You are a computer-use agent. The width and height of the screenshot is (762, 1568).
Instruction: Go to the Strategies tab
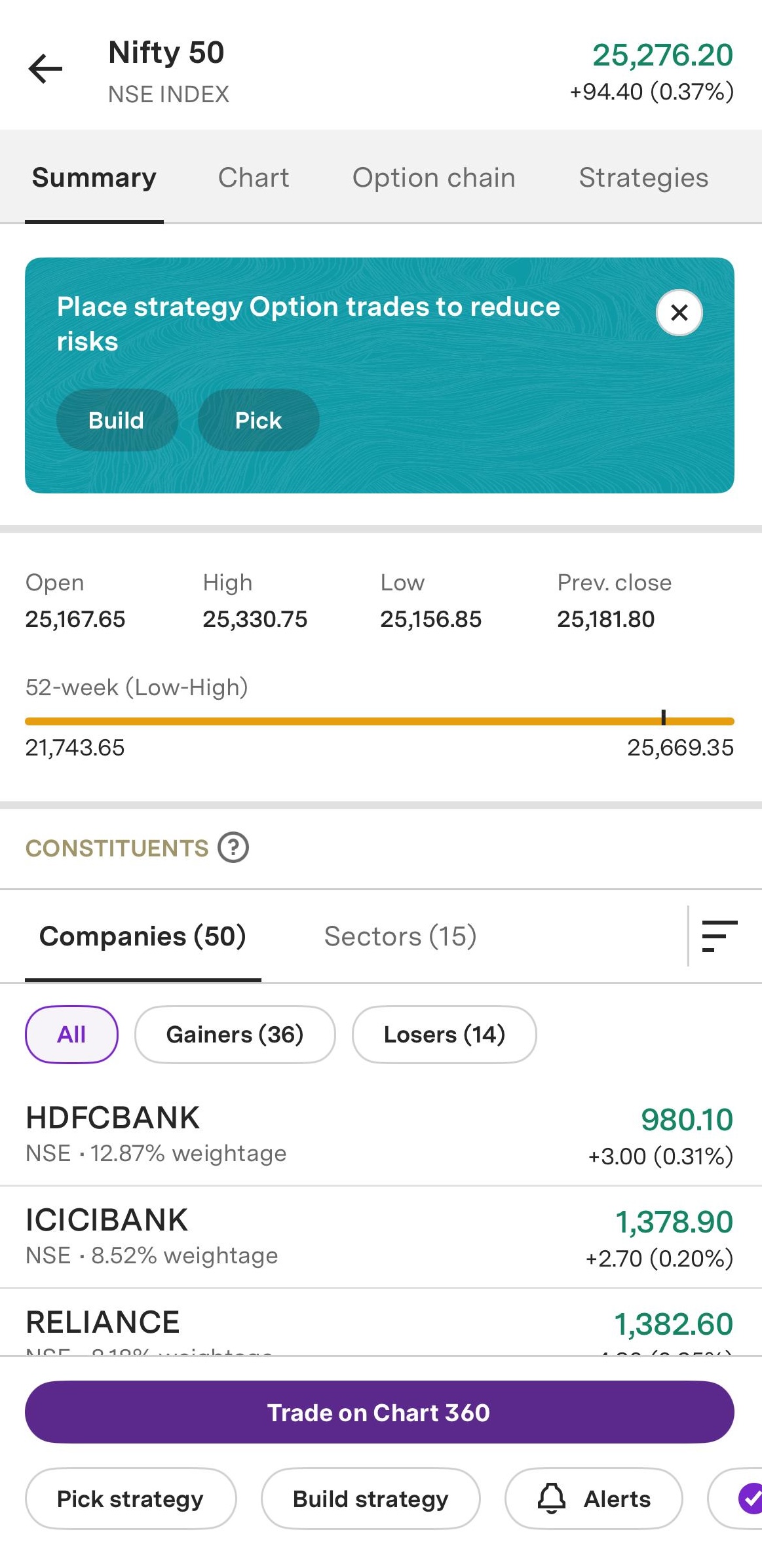[x=643, y=178]
